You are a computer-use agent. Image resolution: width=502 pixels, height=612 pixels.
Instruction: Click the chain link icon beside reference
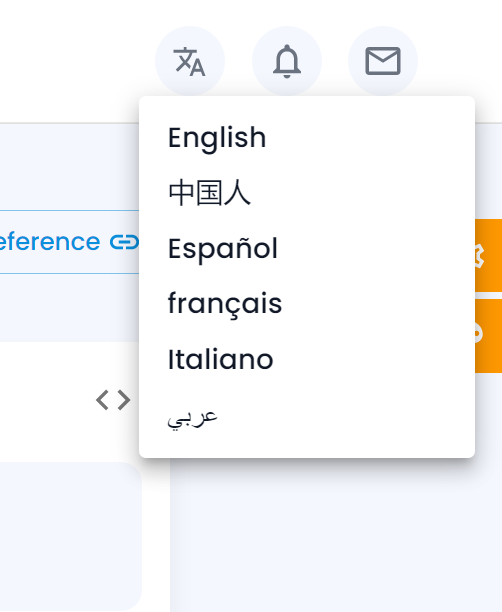pos(124,242)
